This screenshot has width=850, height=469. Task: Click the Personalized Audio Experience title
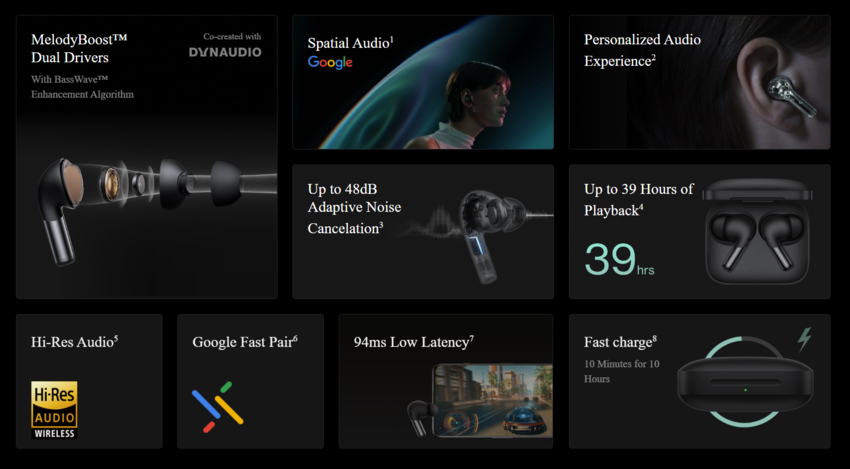pyautogui.click(x=642, y=50)
